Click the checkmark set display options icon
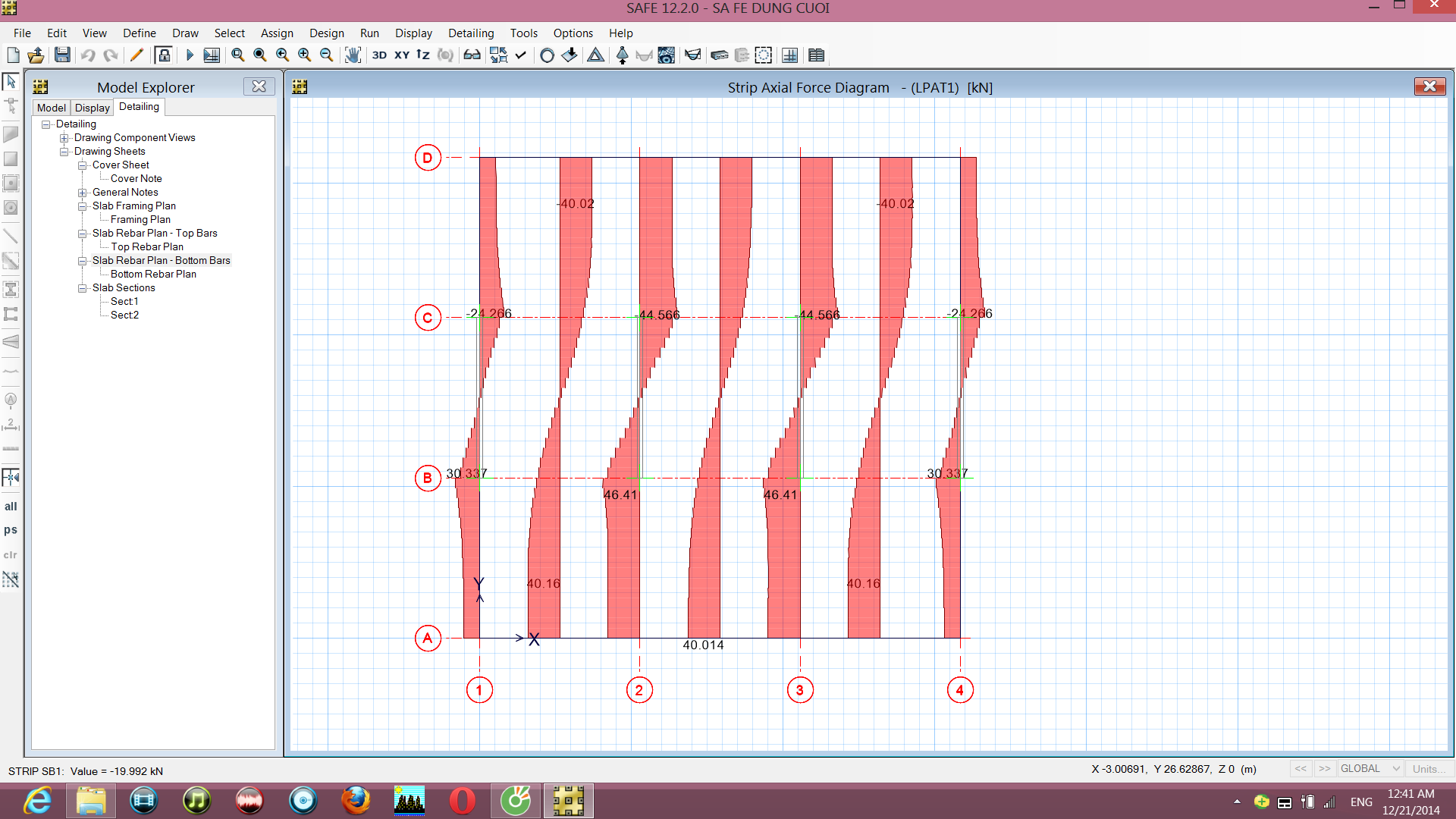Screen dimensions: 1456x819 tap(521, 55)
